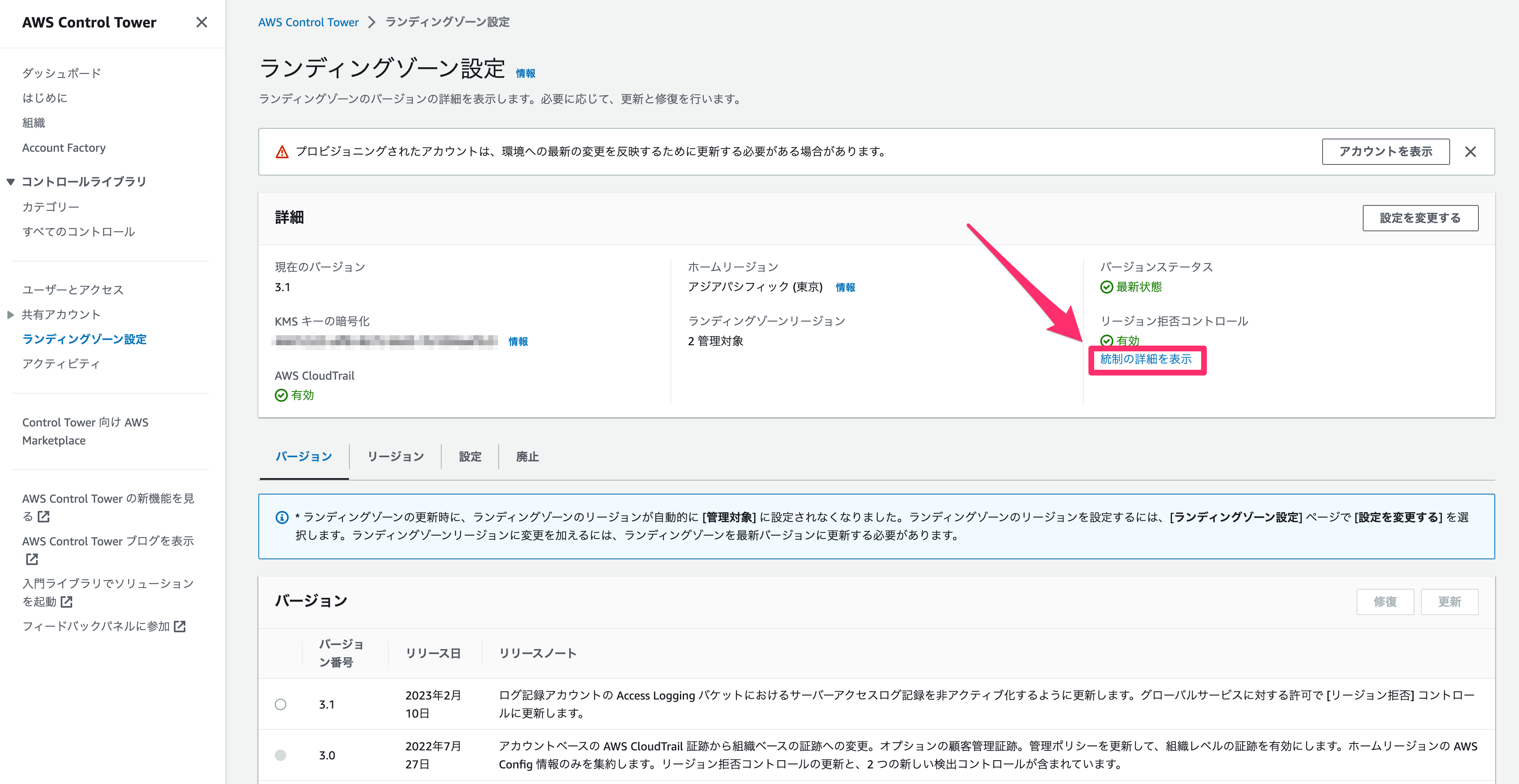Open AWS Control Tower の新機能を見る link
This screenshot has height=784, width=1519.
(x=108, y=508)
